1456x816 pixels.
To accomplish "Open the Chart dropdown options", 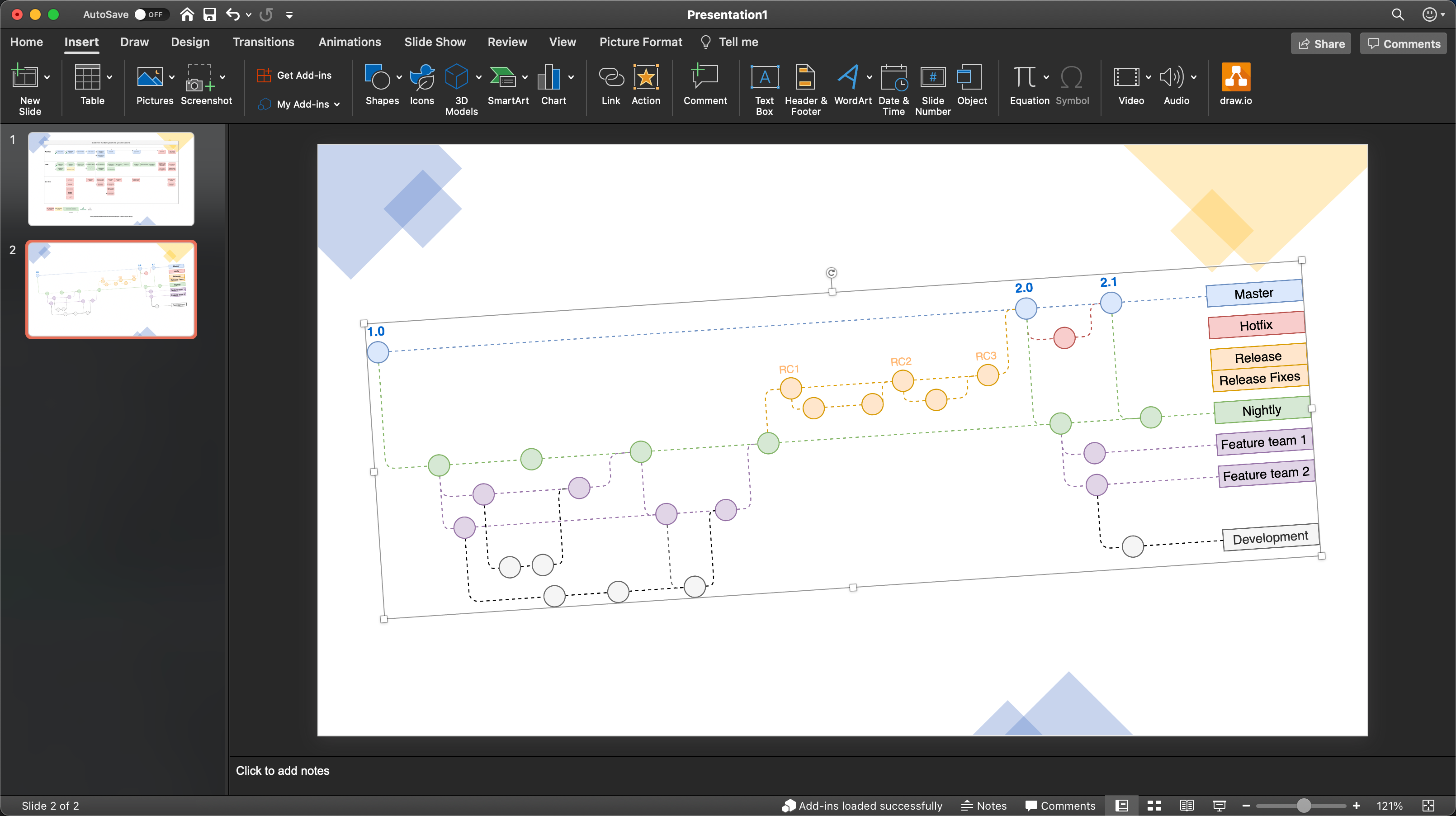I will [571, 77].
